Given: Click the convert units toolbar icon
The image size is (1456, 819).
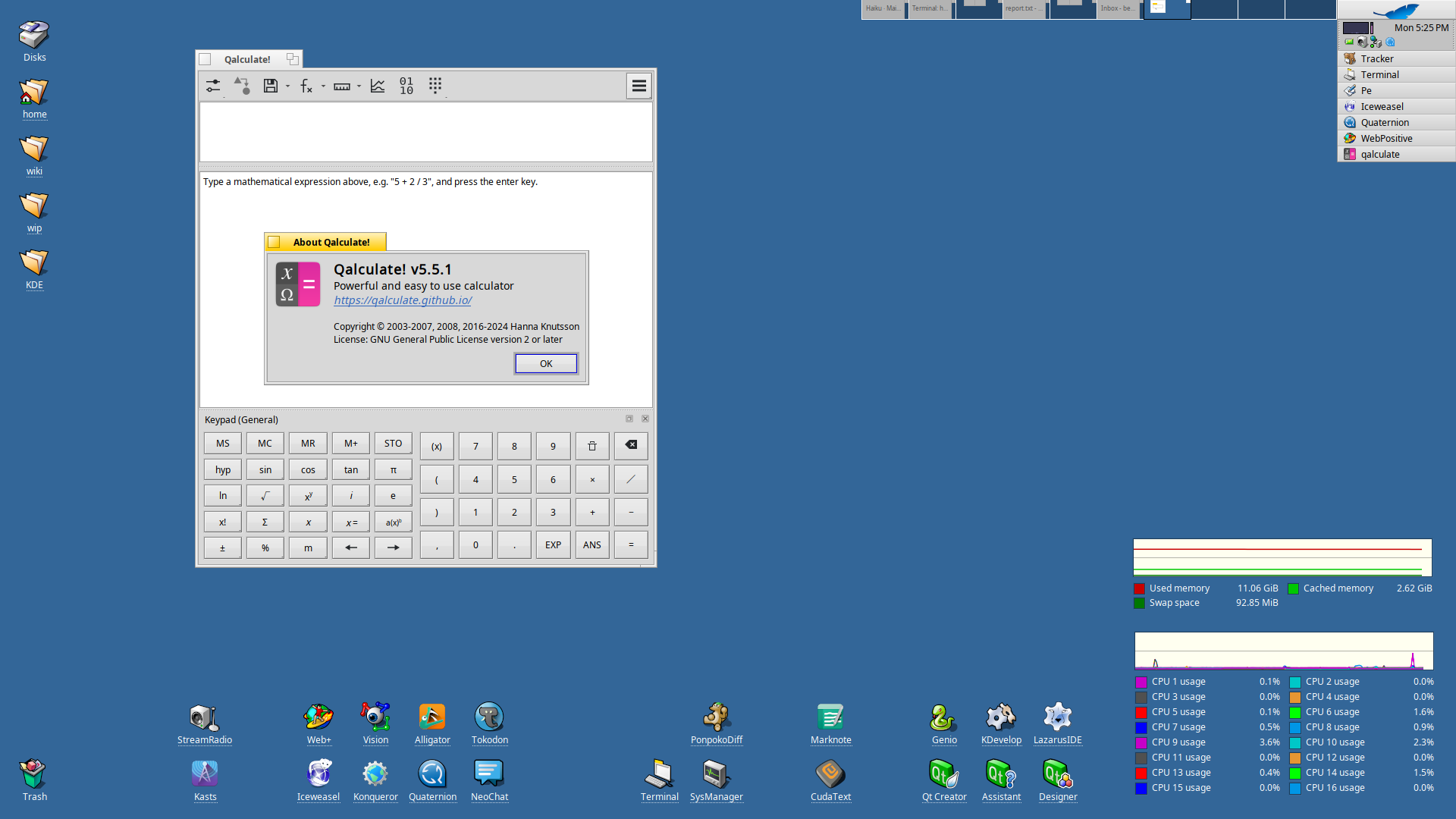Looking at the screenshot, I should [241, 86].
